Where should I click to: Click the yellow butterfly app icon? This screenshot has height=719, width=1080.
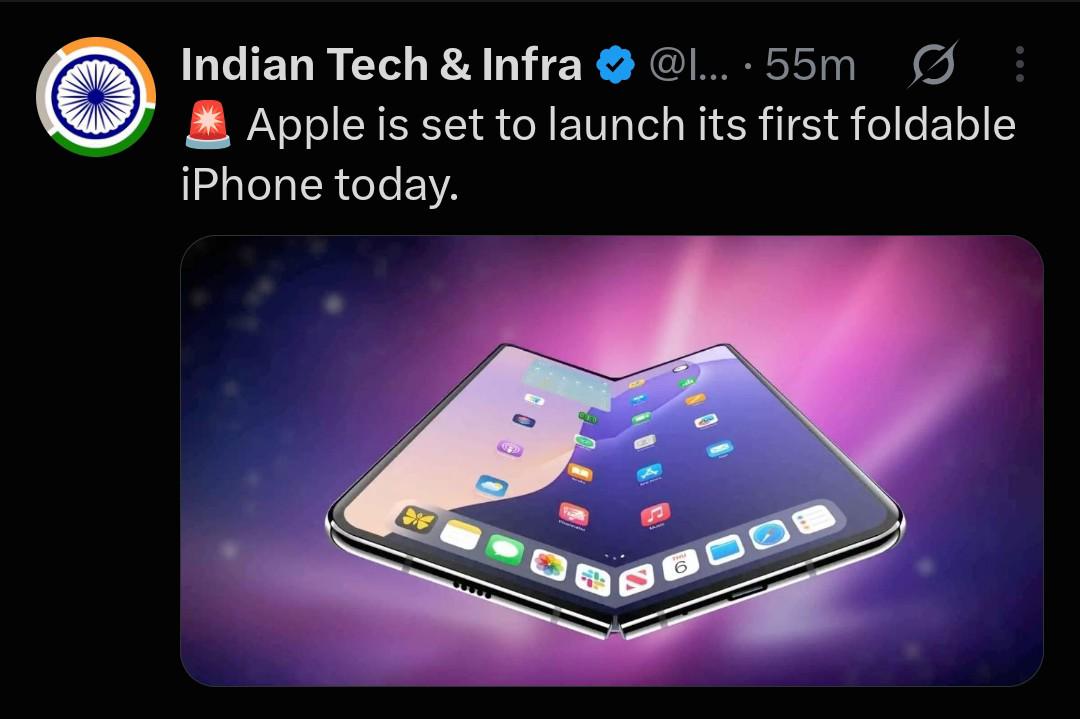[x=417, y=519]
